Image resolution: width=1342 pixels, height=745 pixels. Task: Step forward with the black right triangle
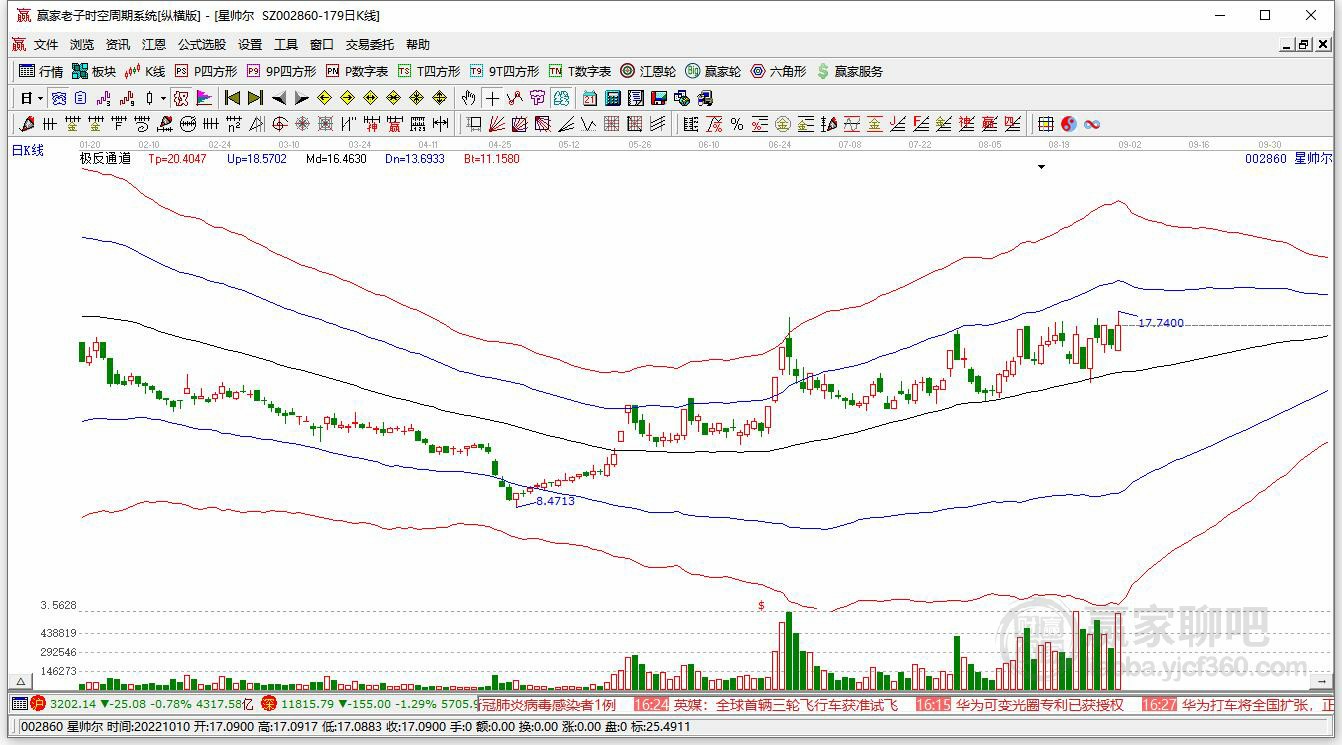[x=302, y=98]
